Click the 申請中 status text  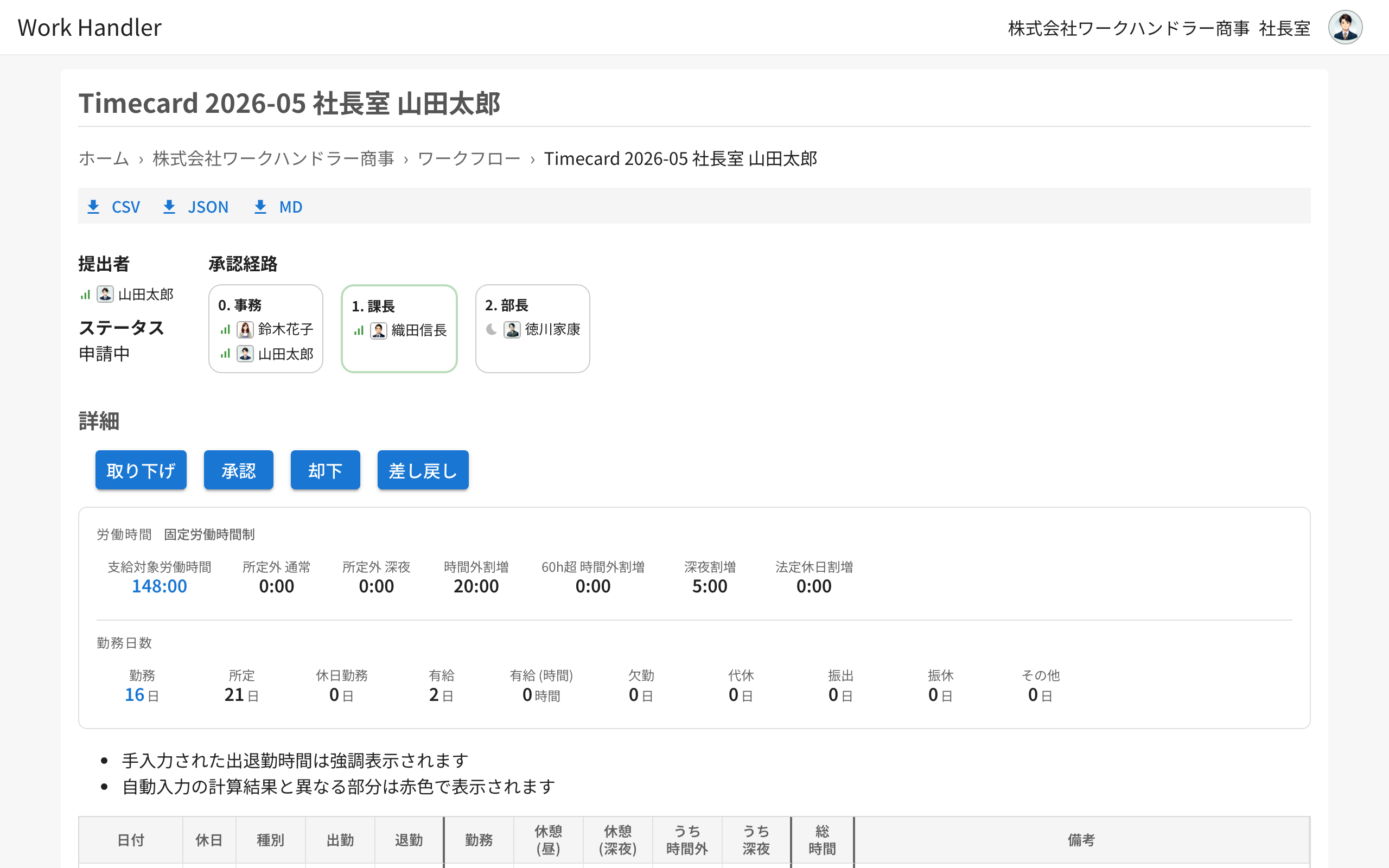[x=105, y=354]
